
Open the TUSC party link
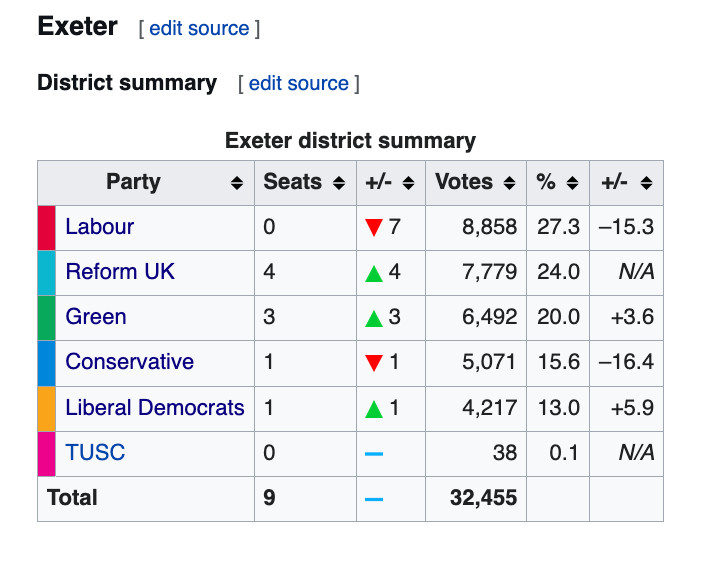tap(95, 453)
